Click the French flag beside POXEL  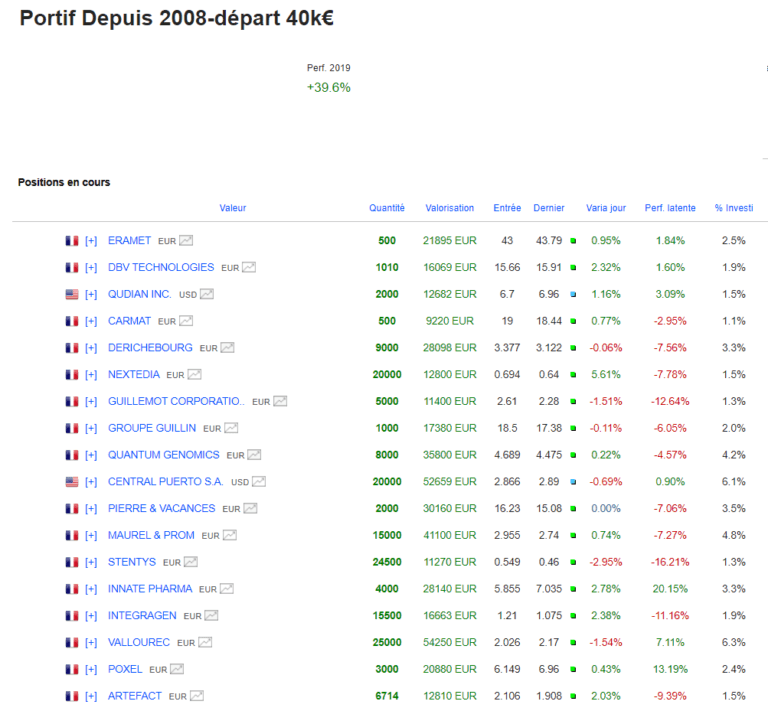(x=71, y=669)
